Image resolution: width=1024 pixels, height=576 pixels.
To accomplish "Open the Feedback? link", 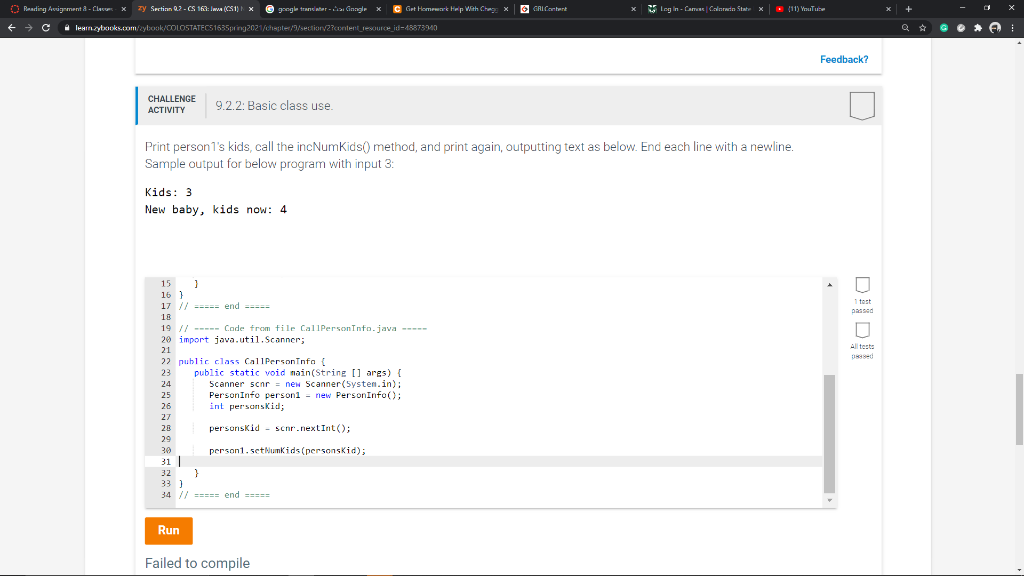I will pyautogui.click(x=844, y=60).
